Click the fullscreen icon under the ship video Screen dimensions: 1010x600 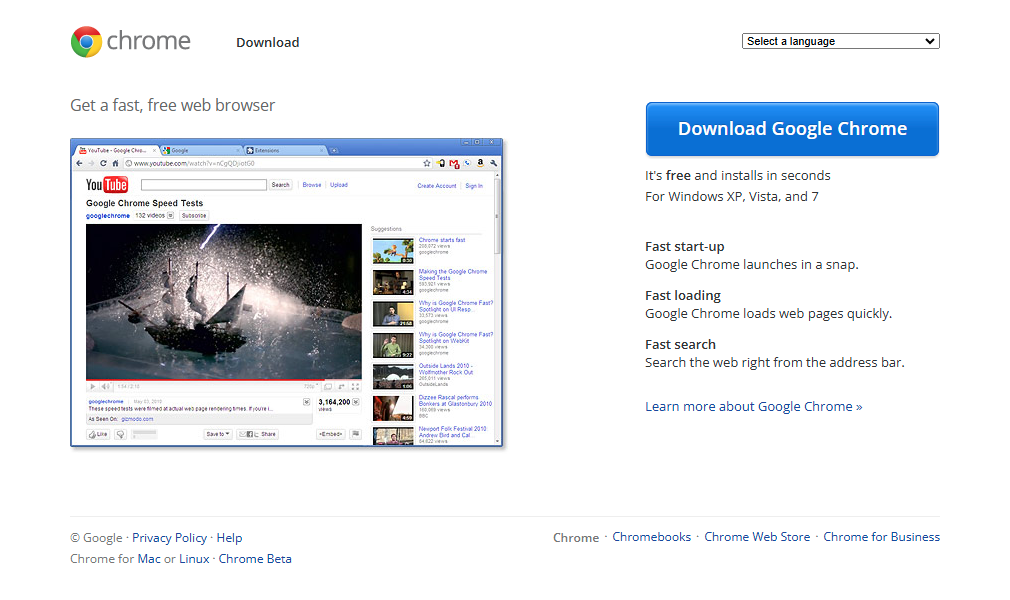tap(355, 387)
